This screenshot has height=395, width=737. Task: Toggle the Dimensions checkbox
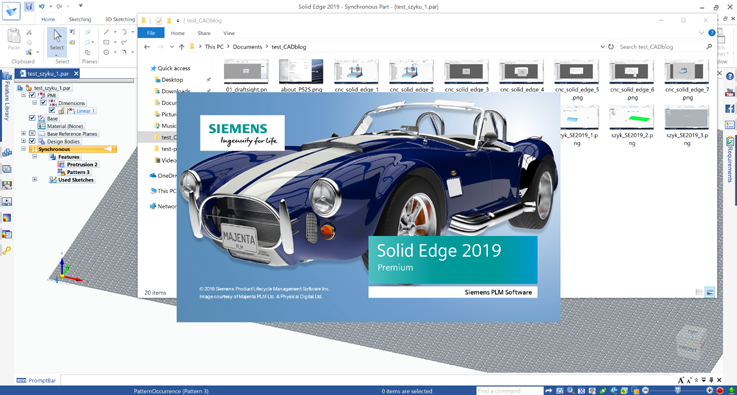coord(43,103)
